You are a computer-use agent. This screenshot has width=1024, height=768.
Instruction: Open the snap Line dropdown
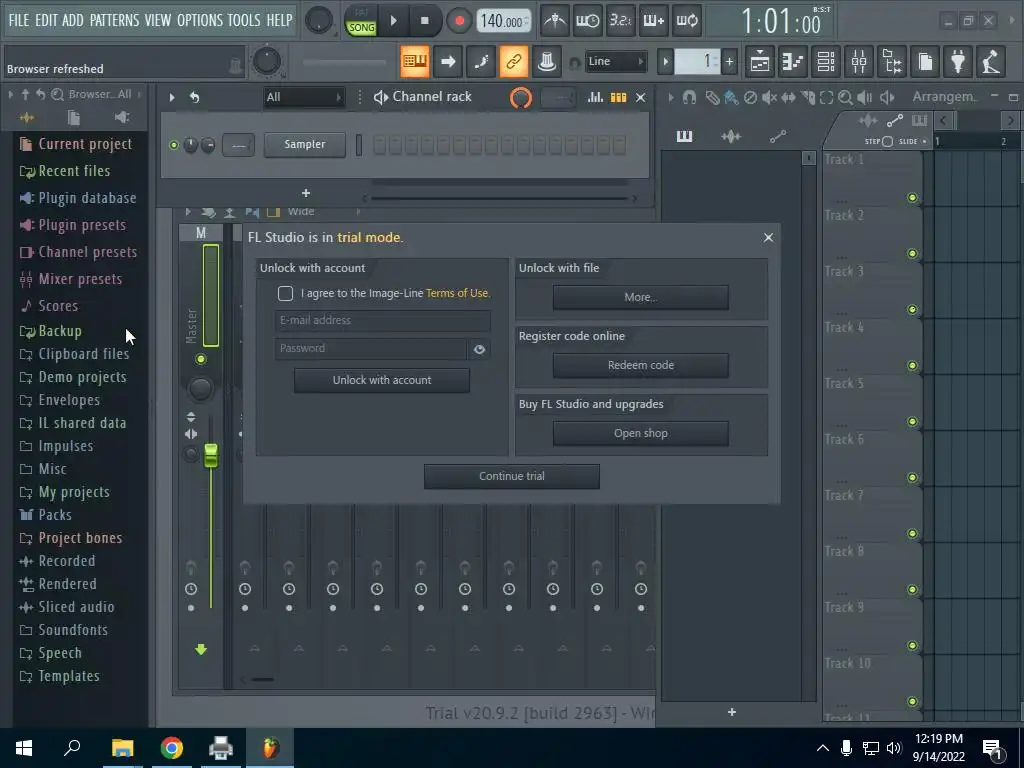(x=615, y=61)
